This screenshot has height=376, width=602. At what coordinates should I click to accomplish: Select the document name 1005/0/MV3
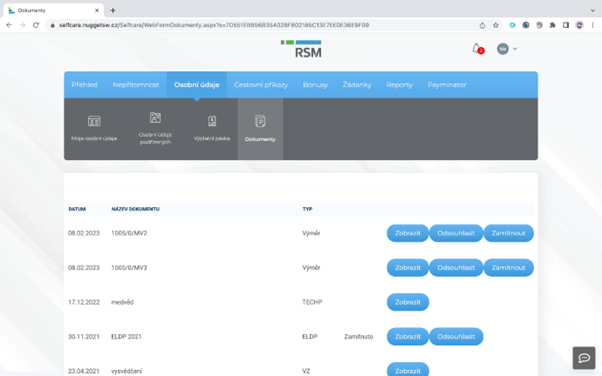(129, 268)
